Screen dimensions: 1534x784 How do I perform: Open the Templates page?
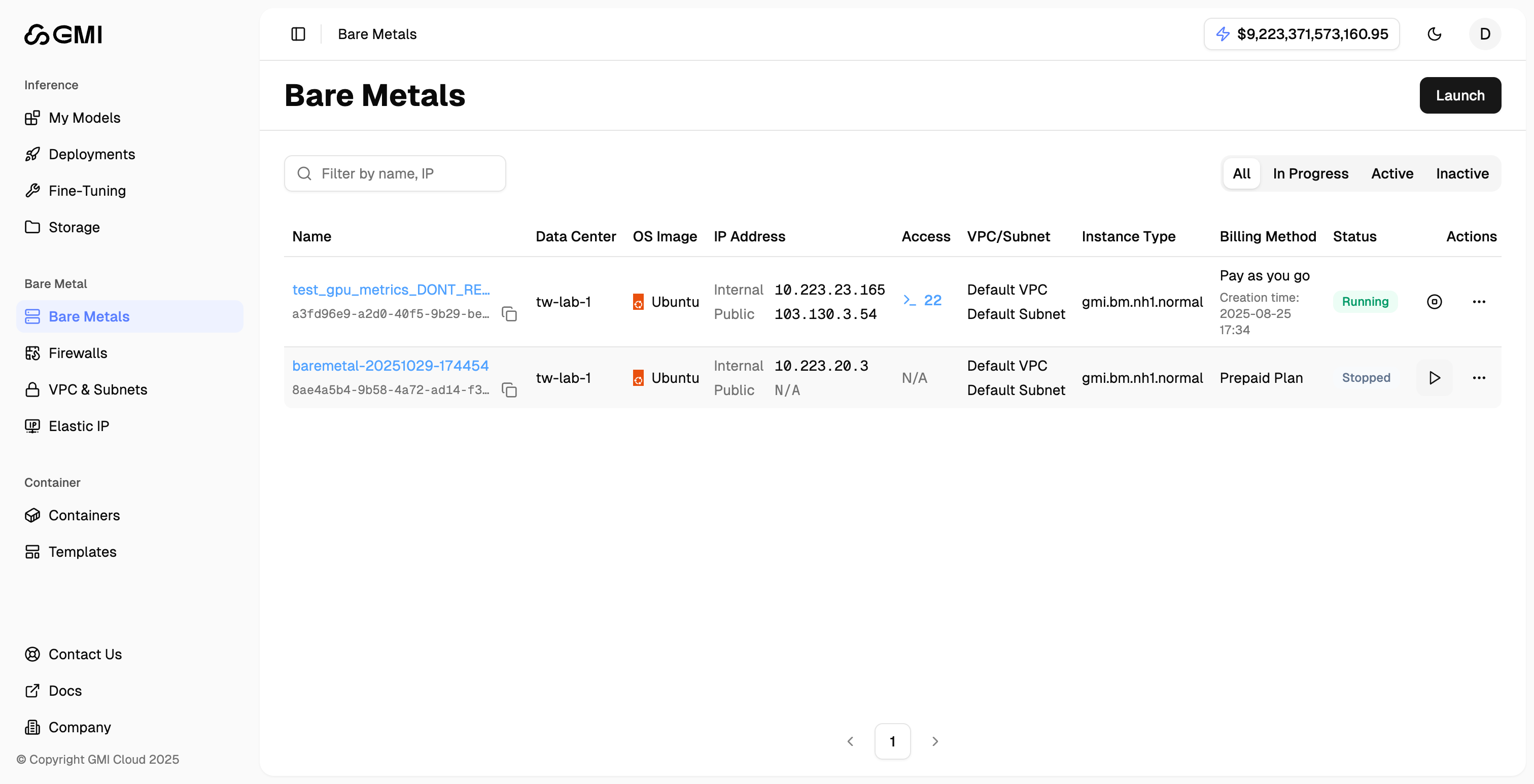pos(82,551)
